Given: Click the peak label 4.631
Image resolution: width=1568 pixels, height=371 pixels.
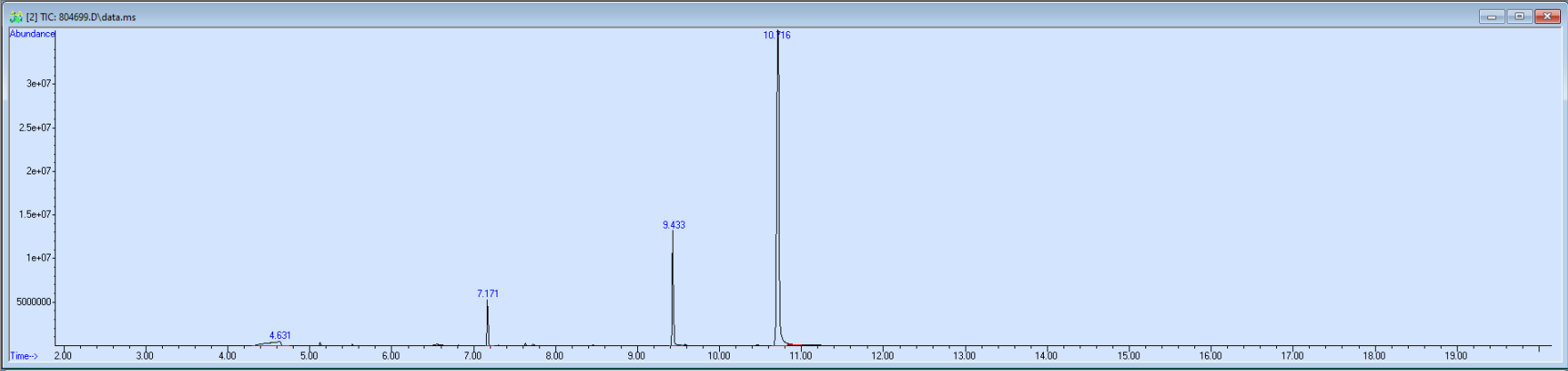Looking at the screenshot, I should [x=279, y=335].
